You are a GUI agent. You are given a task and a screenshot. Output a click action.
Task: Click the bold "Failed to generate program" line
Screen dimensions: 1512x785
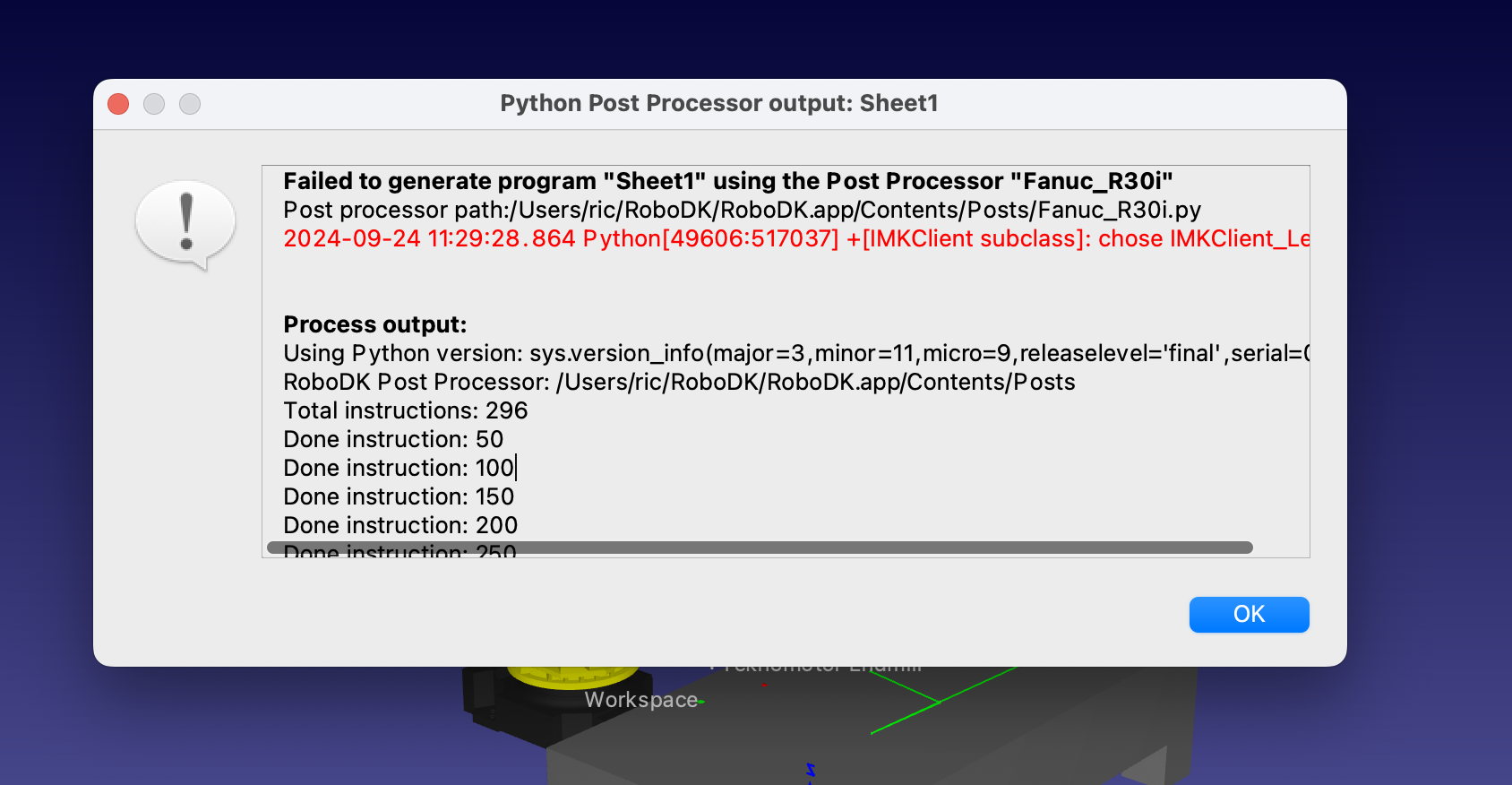tap(727, 182)
